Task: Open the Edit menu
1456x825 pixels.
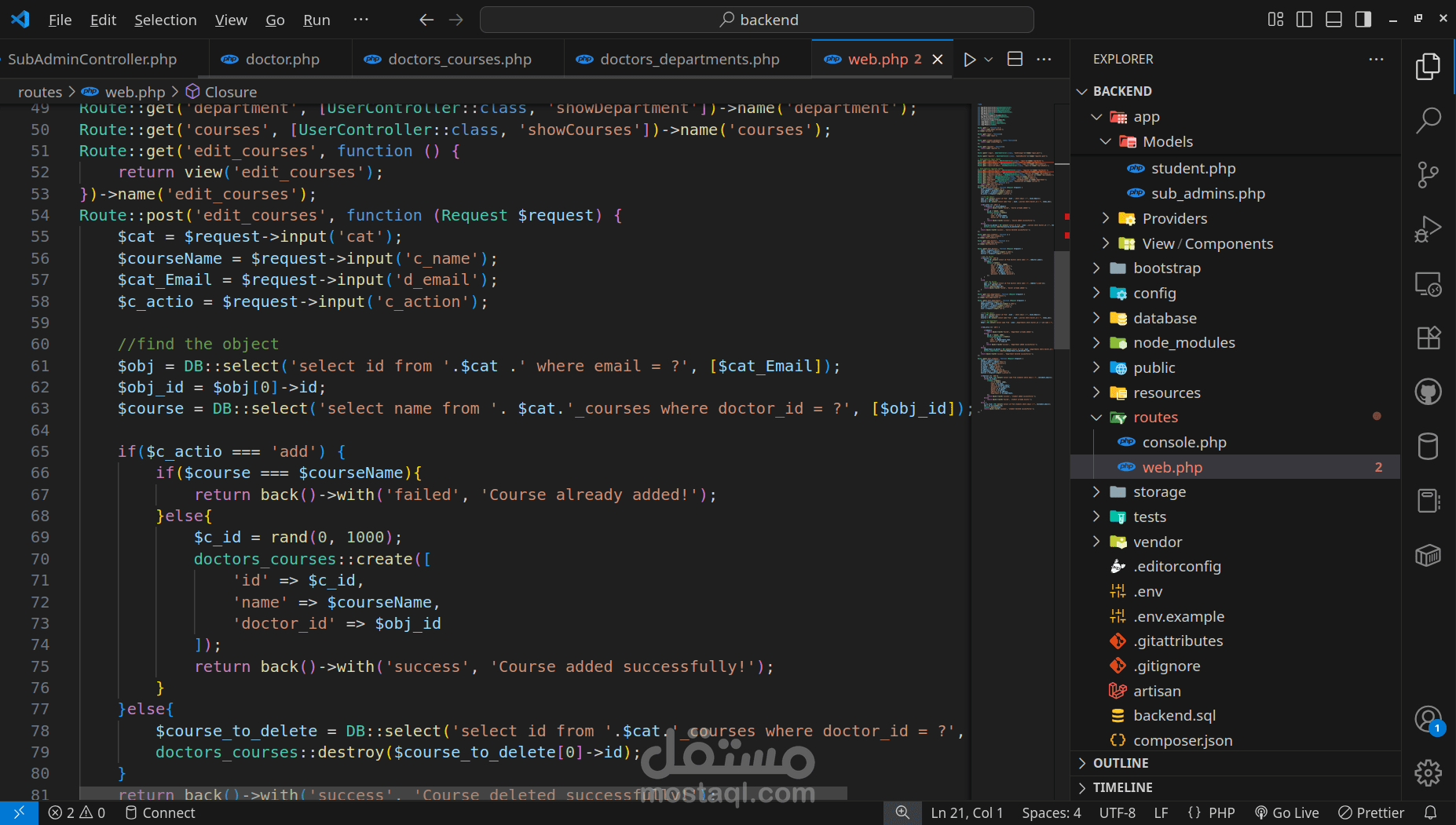Action: tap(103, 20)
